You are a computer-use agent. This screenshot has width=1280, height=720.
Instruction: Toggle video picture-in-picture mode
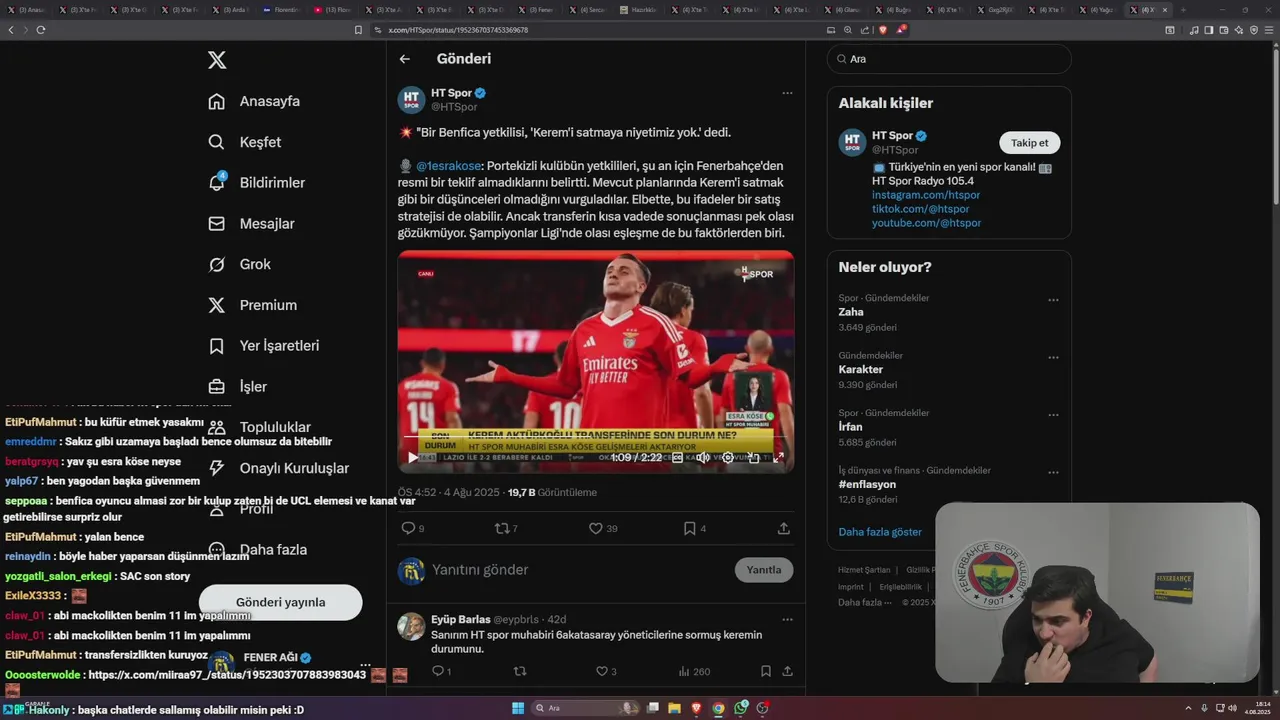click(753, 457)
